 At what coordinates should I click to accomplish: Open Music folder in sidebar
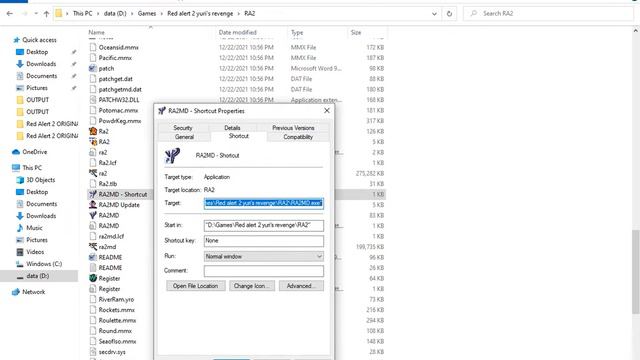[x=34, y=228]
